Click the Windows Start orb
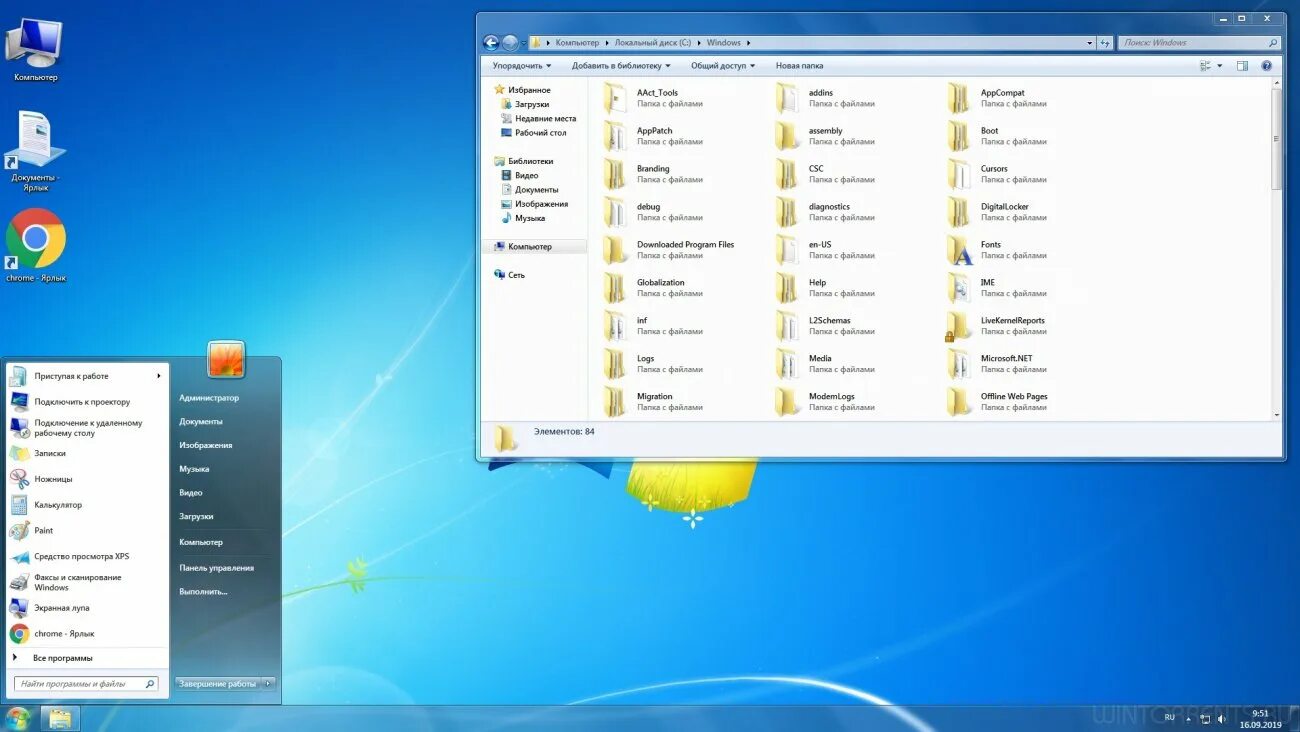 (18, 718)
